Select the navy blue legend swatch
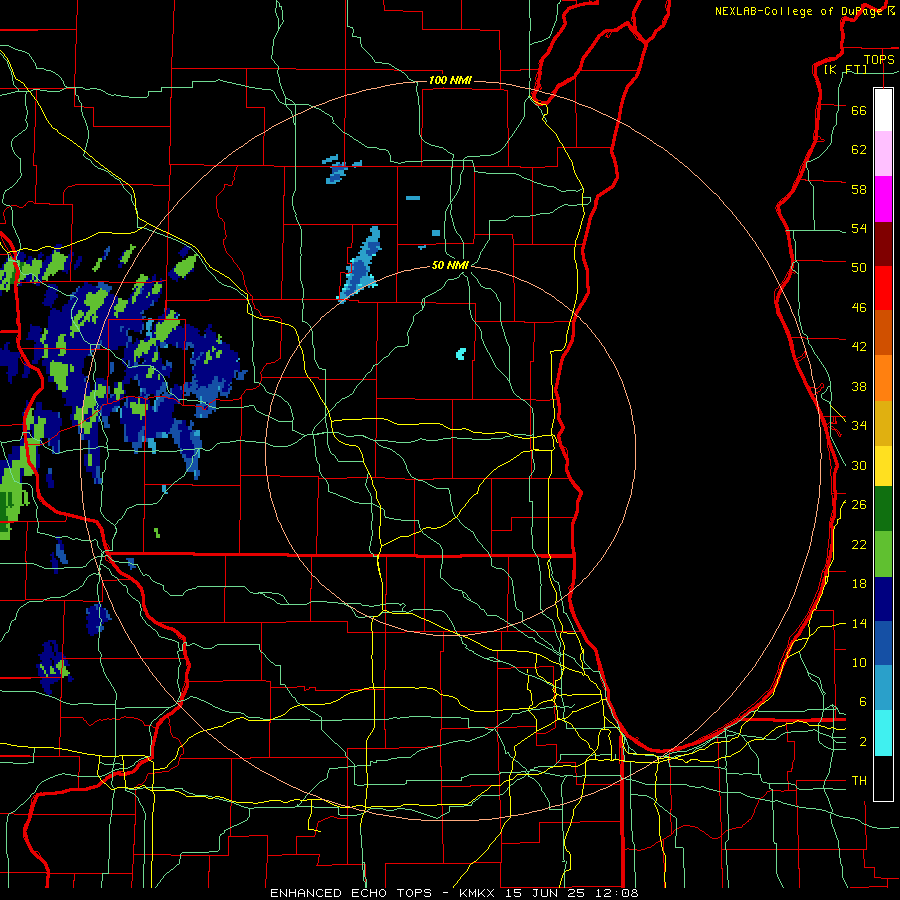 pos(883,599)
